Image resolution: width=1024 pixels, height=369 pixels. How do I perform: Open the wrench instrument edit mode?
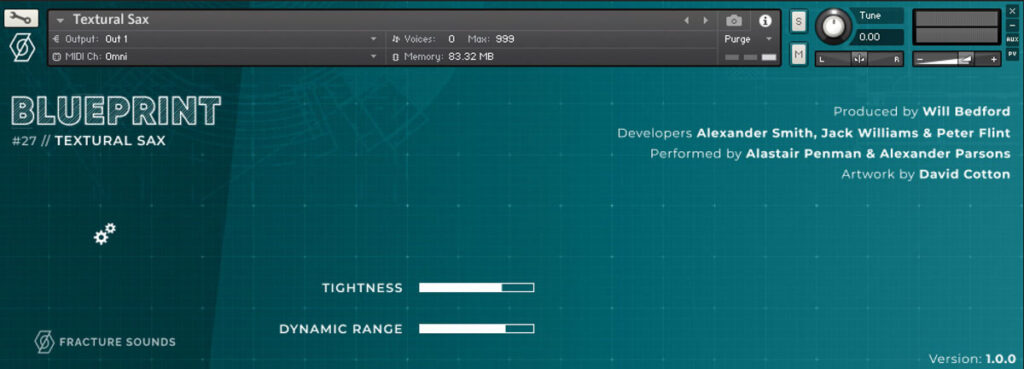pos(22,18)
